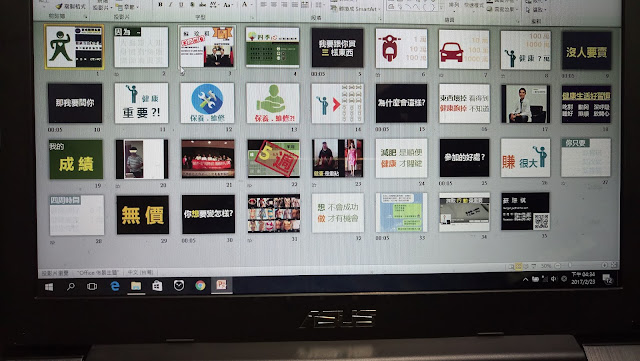The height and width of the screenshot is (361, 640).
Task: Open taskbar search magnifier
Action: tap(71, 286)
